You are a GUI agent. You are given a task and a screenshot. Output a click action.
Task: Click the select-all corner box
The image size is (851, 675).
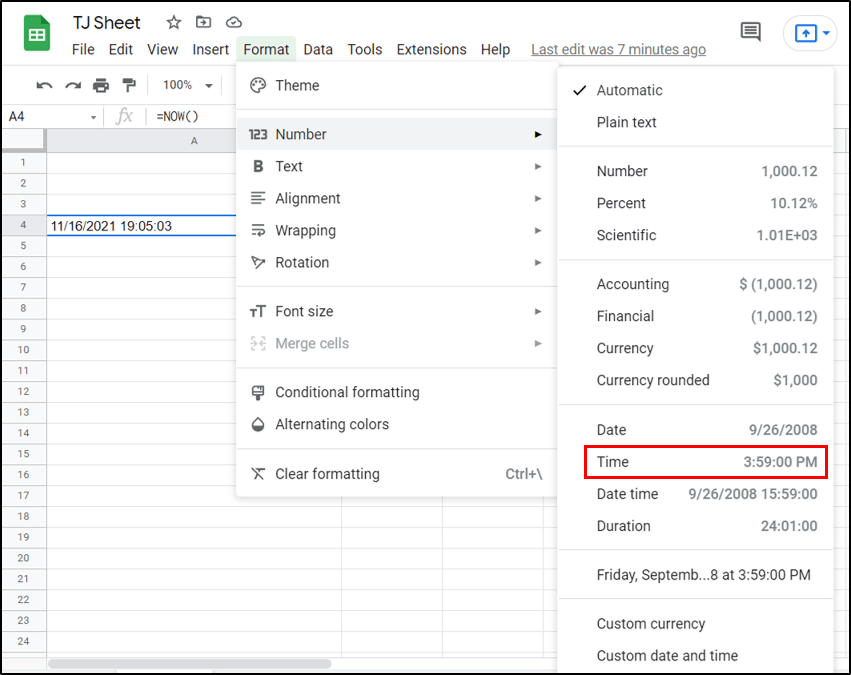pyautogui.click(x=23, y=140)
